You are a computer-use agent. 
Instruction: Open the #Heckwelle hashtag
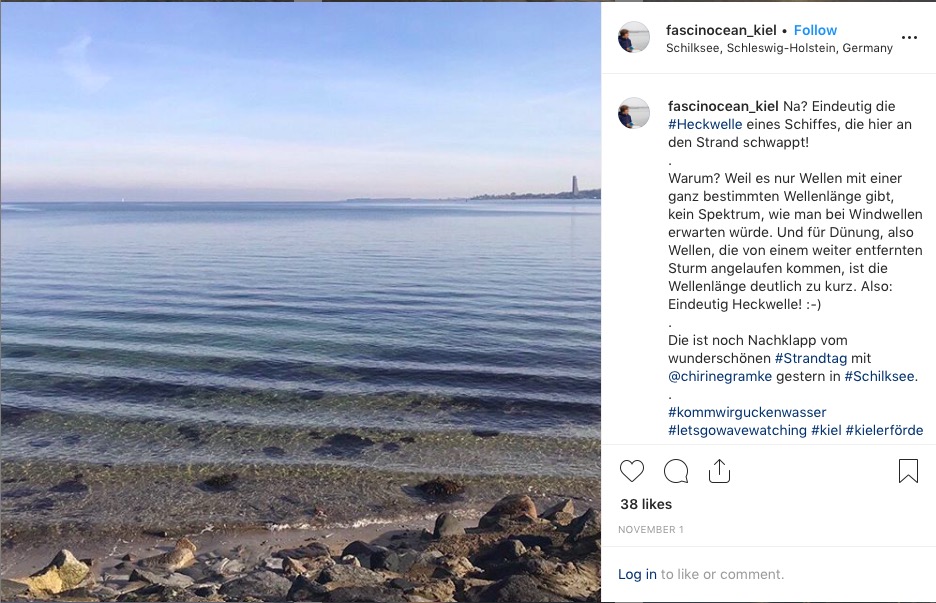[x=705, y=124]
